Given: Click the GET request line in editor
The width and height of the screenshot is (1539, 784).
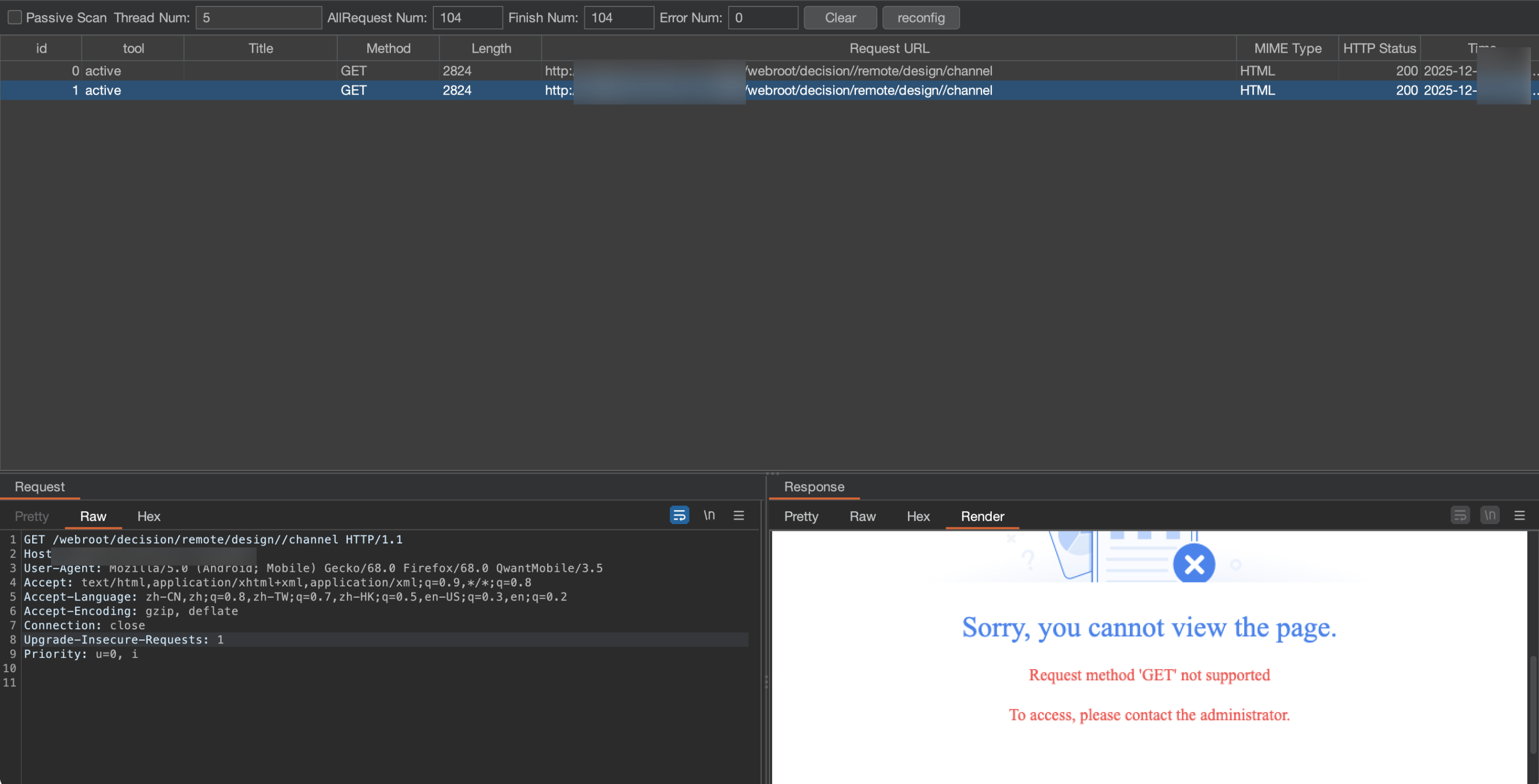Looking at the screenshot, I should coord(213,539).
